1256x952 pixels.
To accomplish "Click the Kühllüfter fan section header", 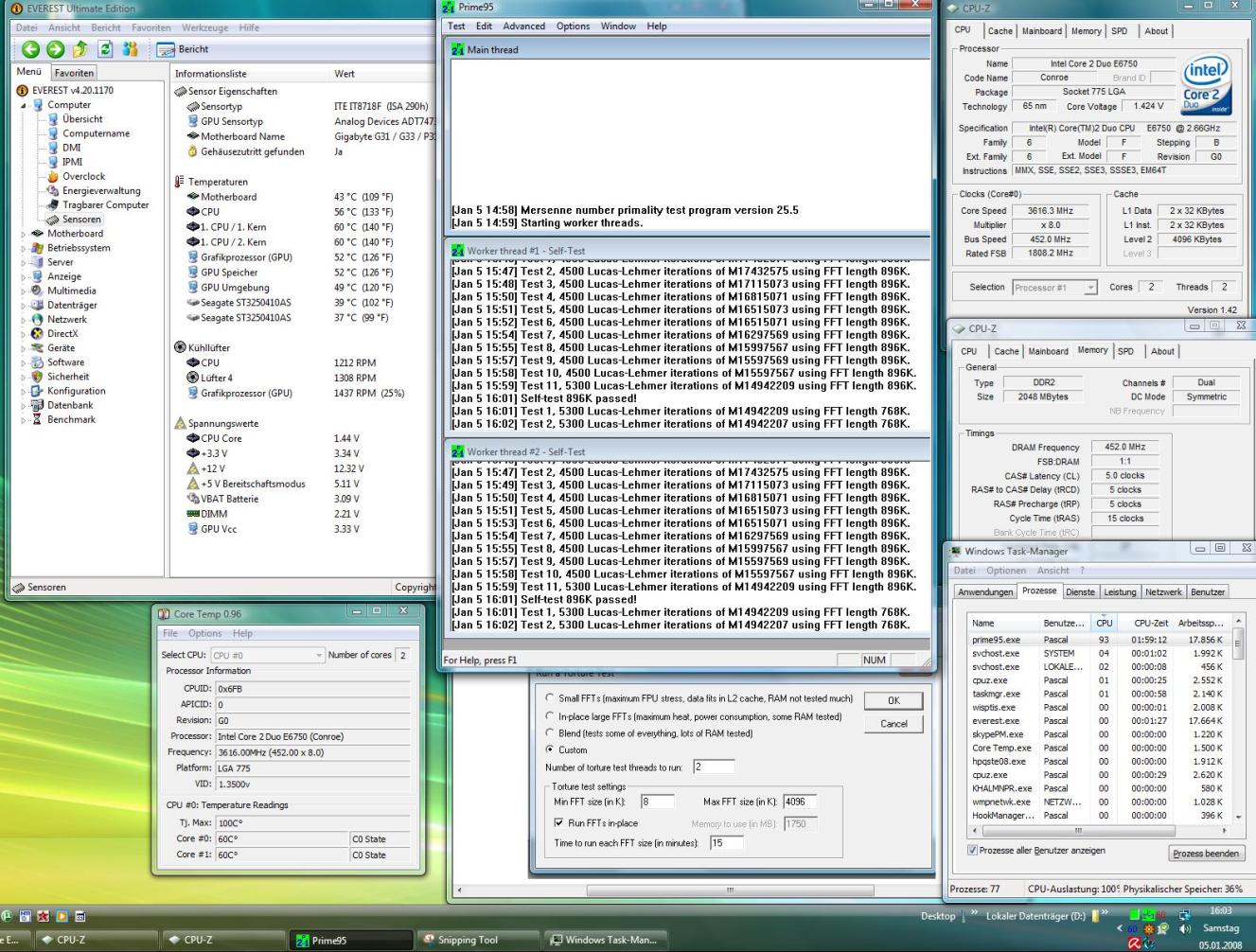I will tap(203, 347).
